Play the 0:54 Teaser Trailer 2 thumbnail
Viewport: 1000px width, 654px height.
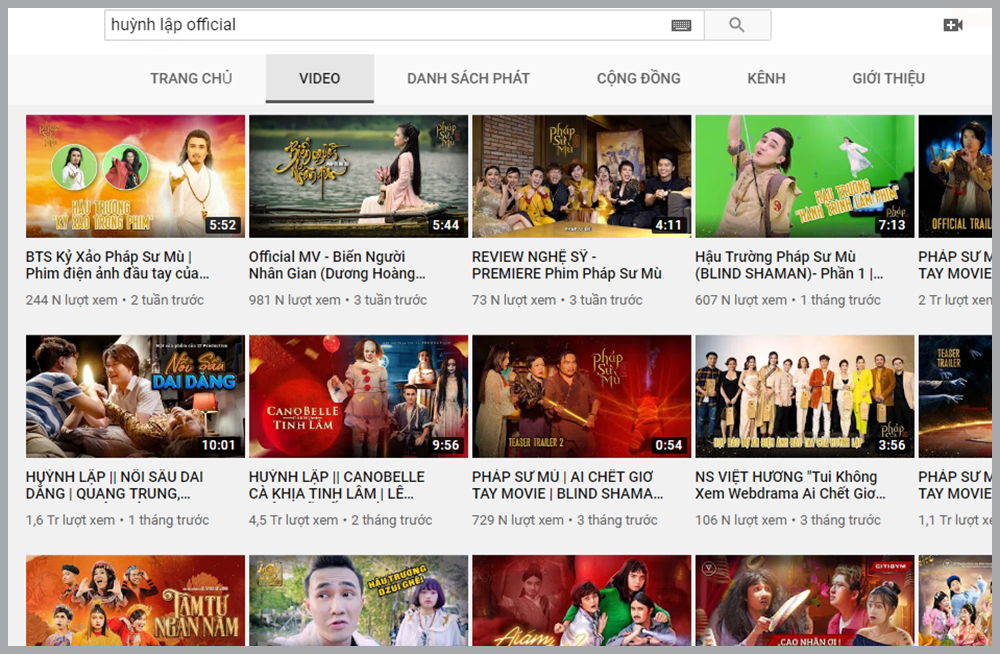click(x=581, y=396)
